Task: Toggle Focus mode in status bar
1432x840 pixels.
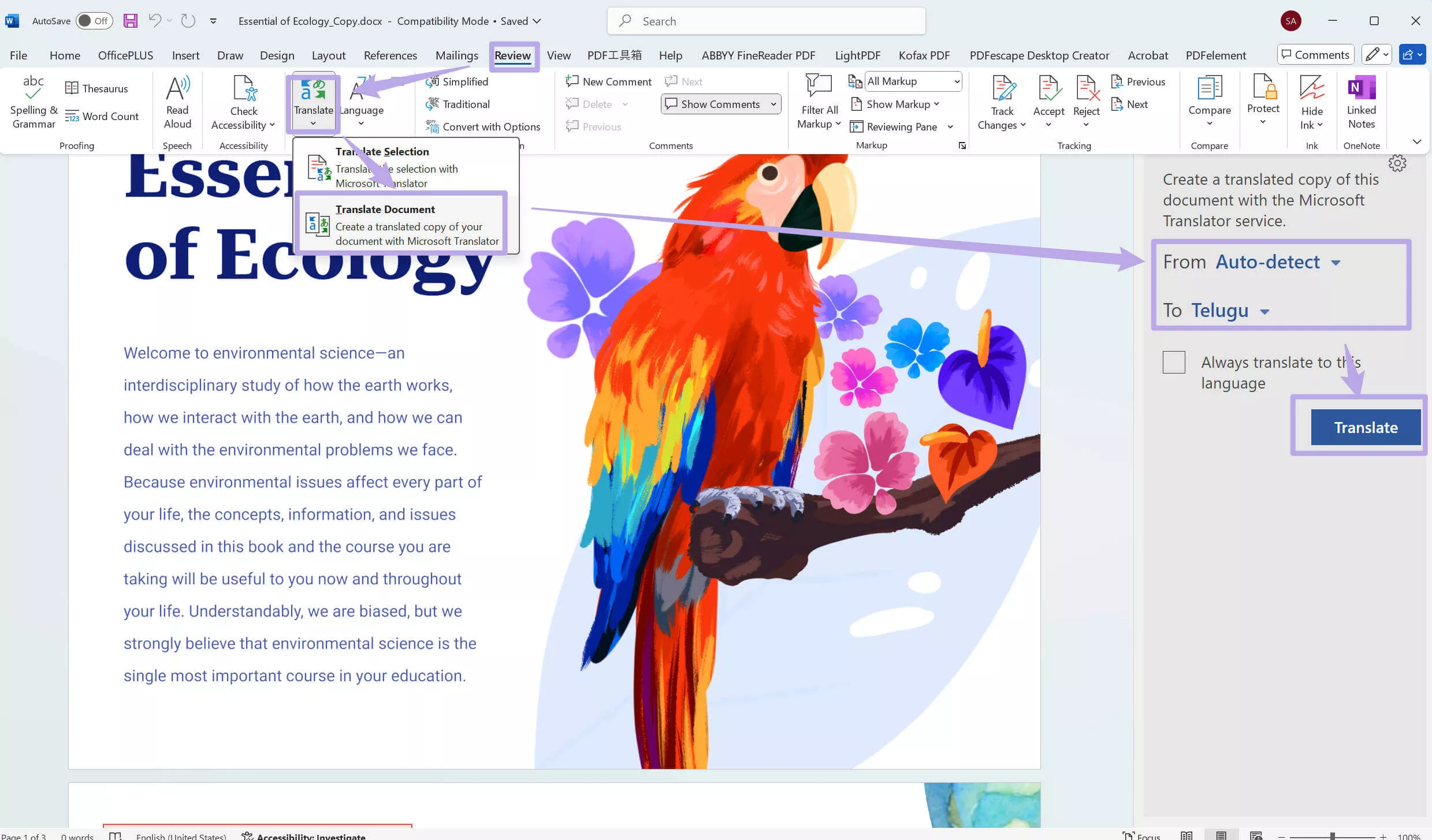Action: pos(1141,835)
